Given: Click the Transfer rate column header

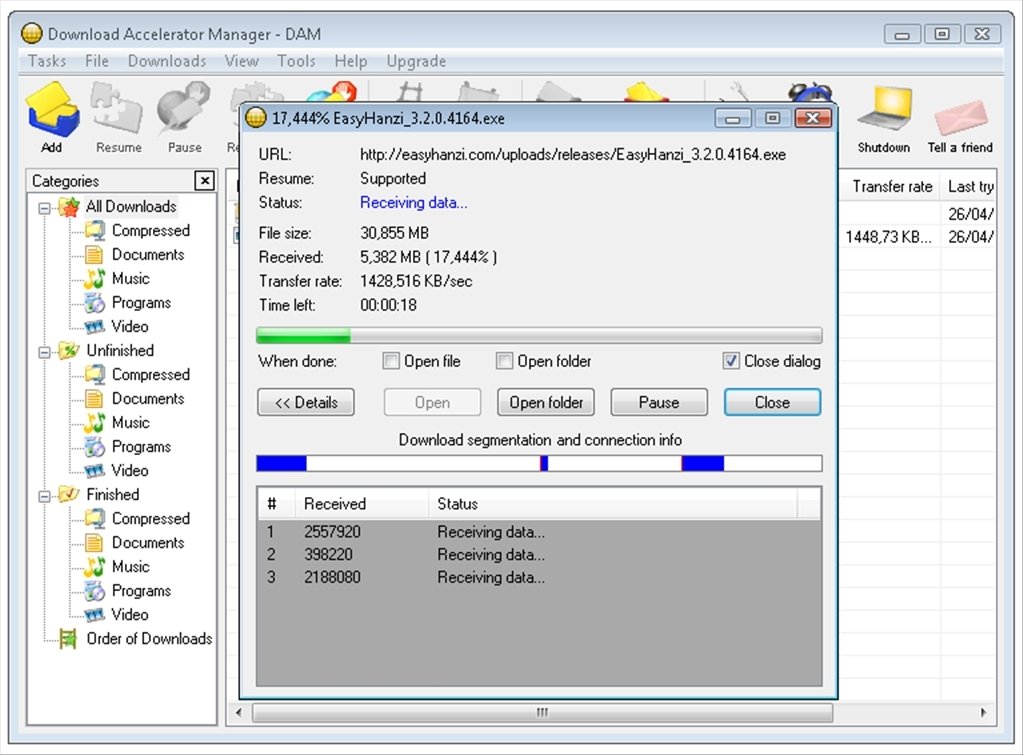Looking at the screenshot, I should (891, 187).
